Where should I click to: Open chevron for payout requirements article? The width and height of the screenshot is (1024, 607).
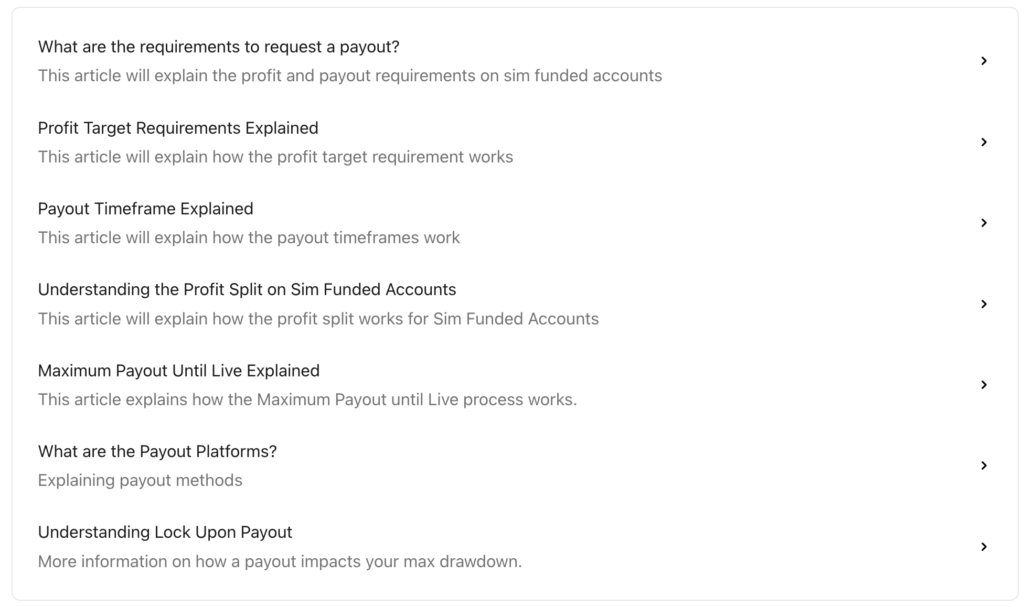(x=984, y=61)
